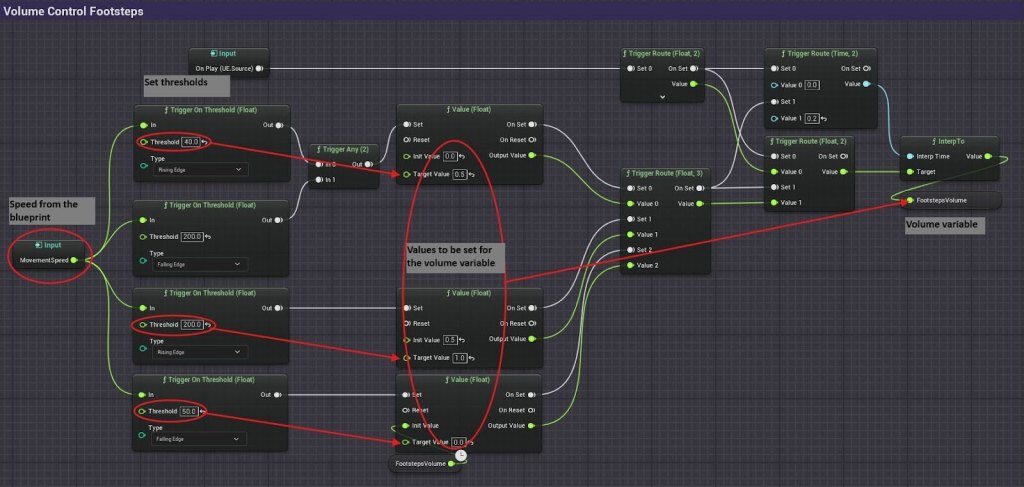1024x487 pixels.
Task: Click the Interp Time input pin
Action: pyautogui.click(x=908, y=156)
